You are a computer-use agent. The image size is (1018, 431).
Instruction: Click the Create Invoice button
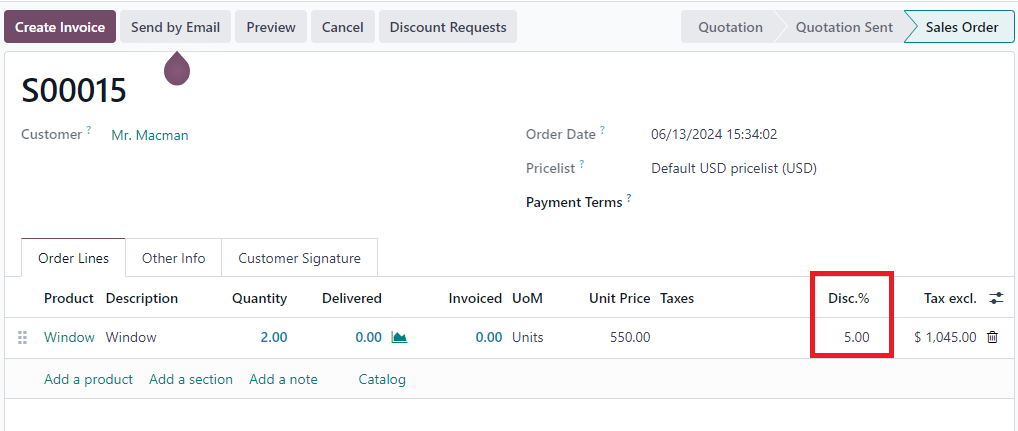60,27
